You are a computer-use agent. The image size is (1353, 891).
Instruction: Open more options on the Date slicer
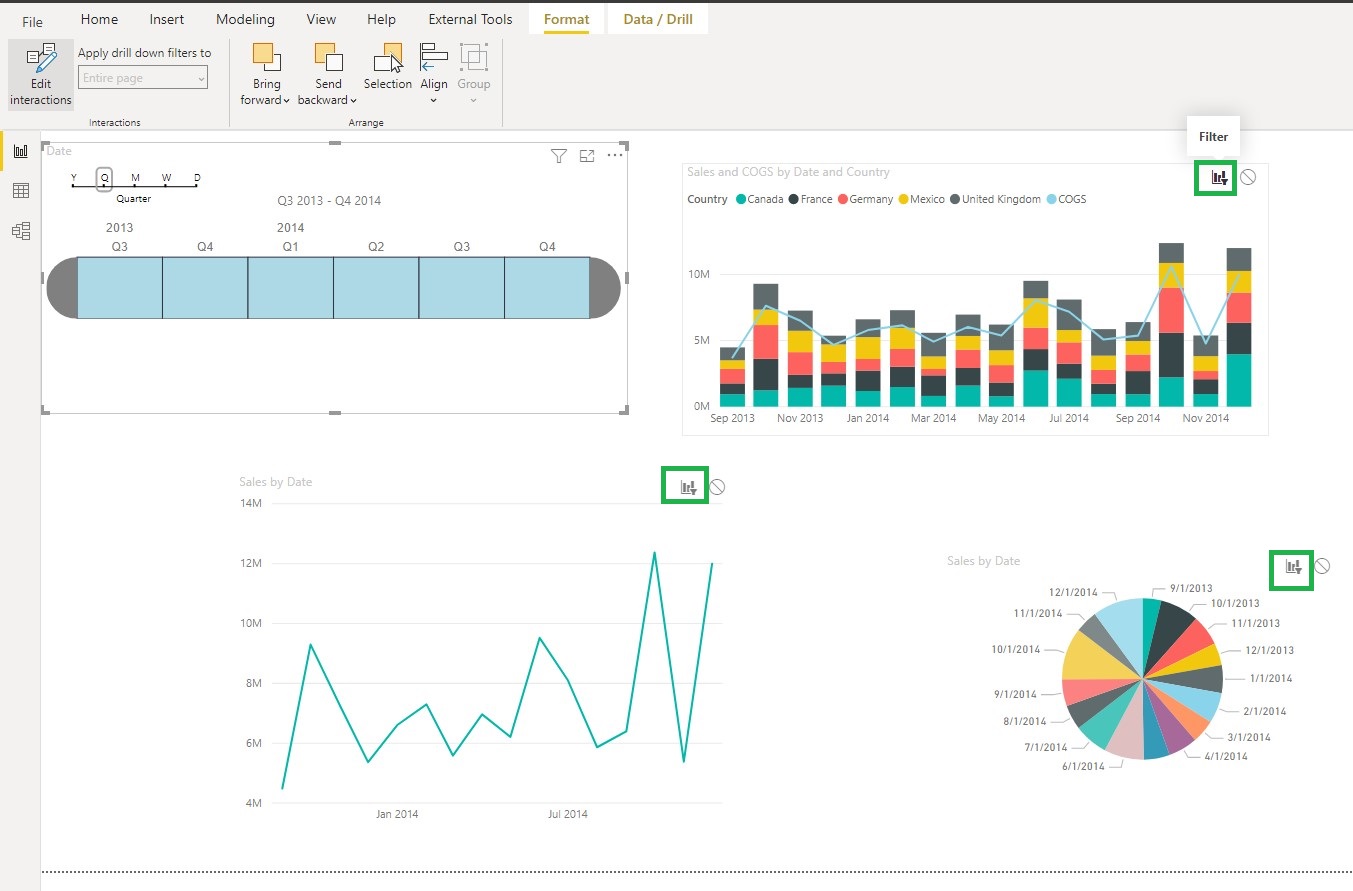tap(615, 155)
